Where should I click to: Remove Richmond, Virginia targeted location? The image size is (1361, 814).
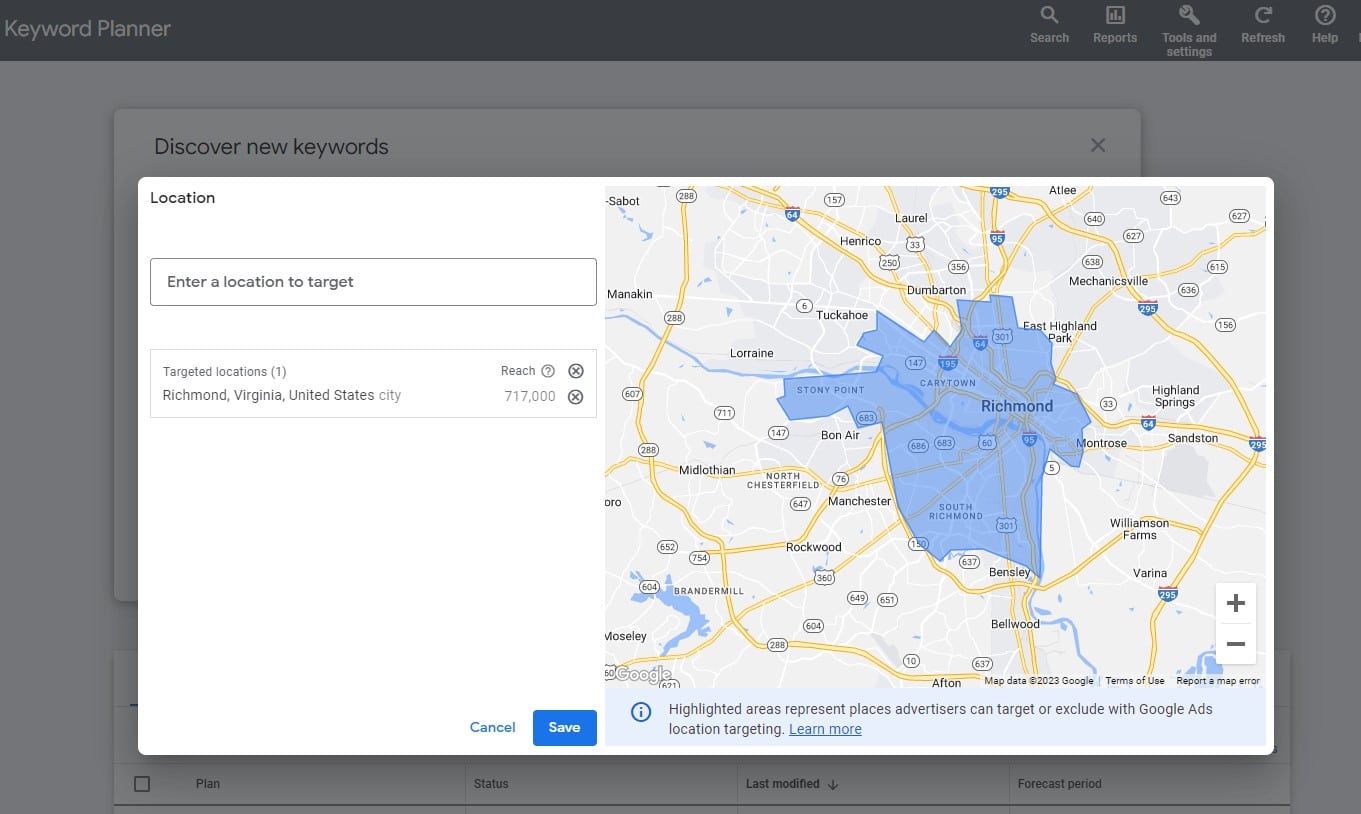tap(576, 396)
